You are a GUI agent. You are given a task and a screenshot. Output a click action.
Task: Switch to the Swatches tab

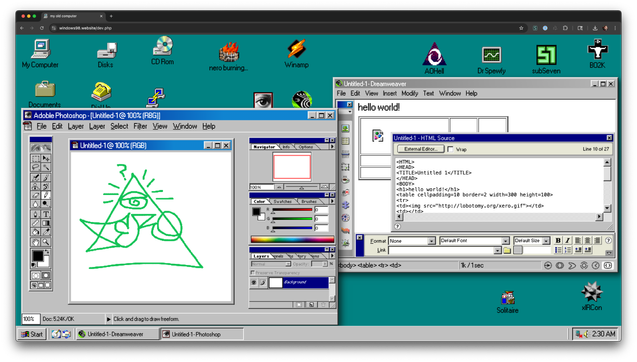[x=283, y=201]
